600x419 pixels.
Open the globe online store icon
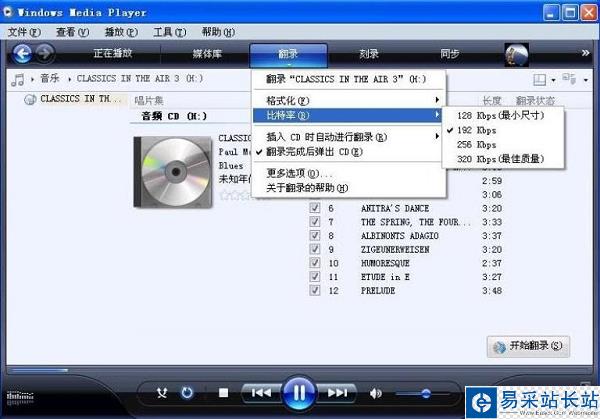tap(517, 55)
